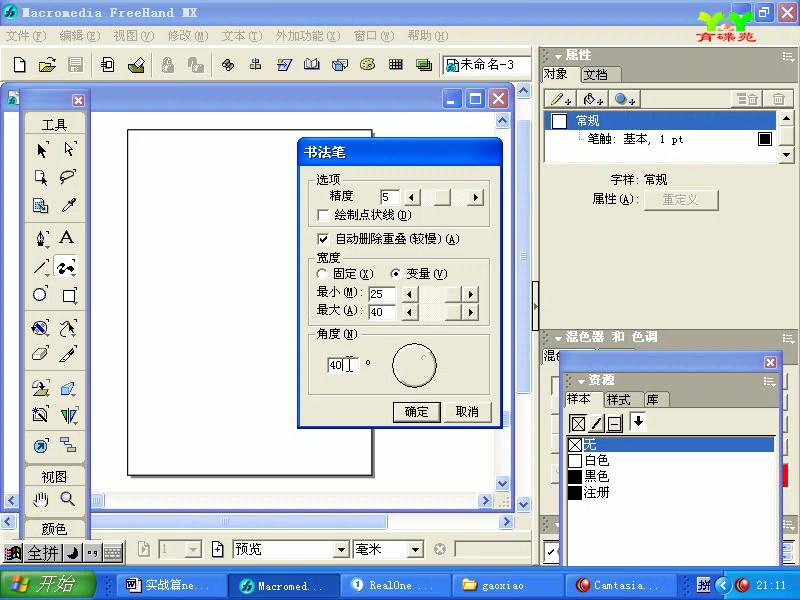This screenshot has height=600, width=800.
Task: Add a stroke with pencil-plus icon
Action: coord(561,99)
